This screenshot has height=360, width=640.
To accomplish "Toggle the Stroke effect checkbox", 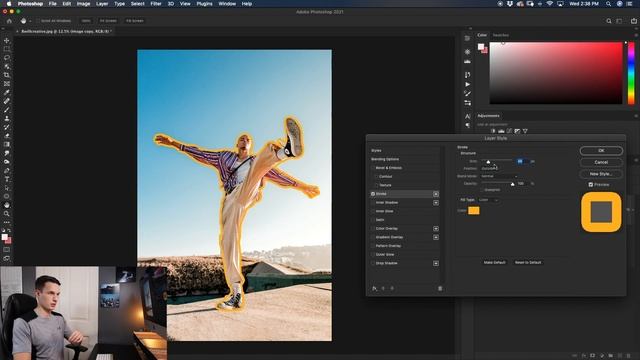I will click(x=373, y=194).
